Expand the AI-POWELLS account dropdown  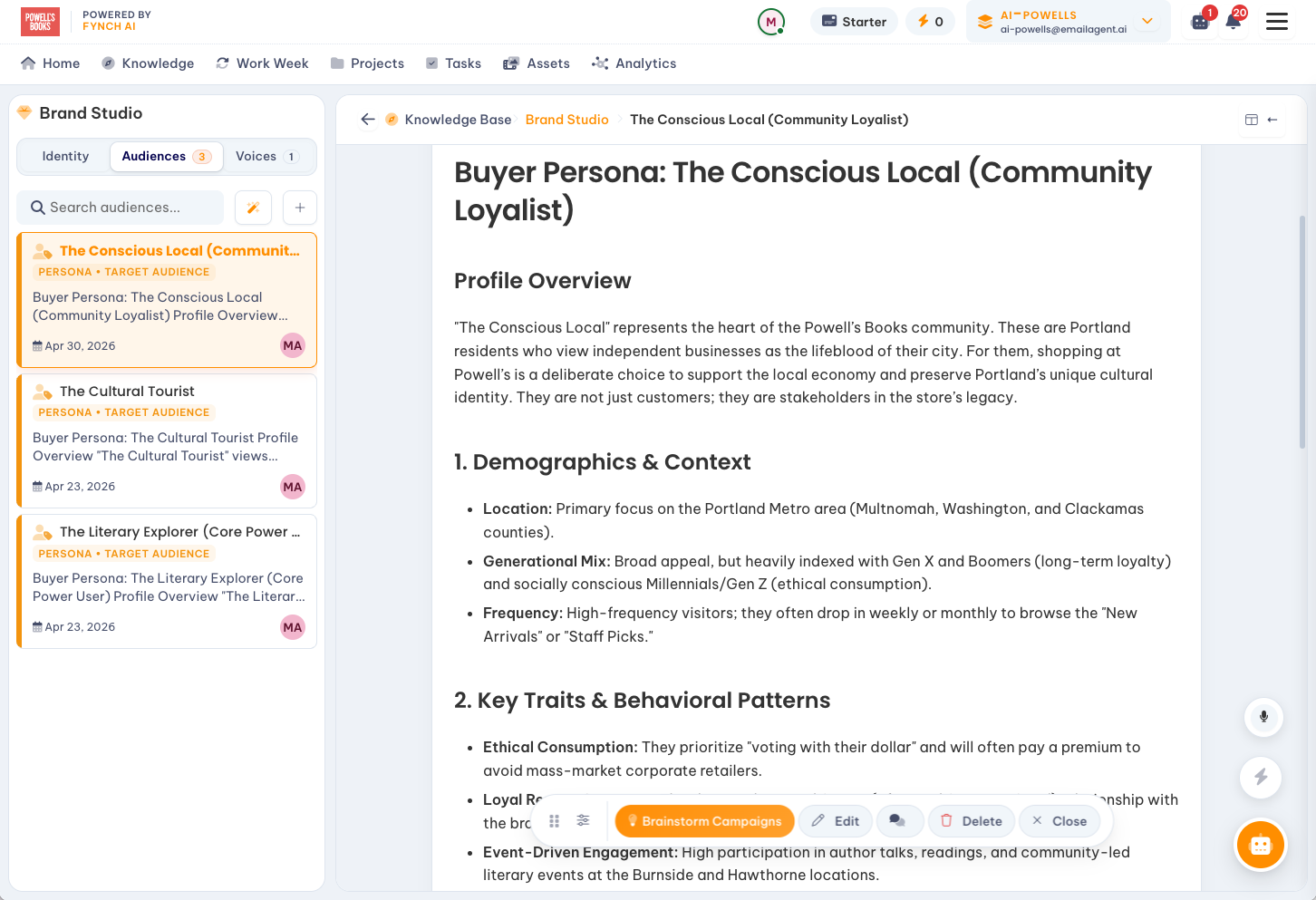(x=1068, y=22)
